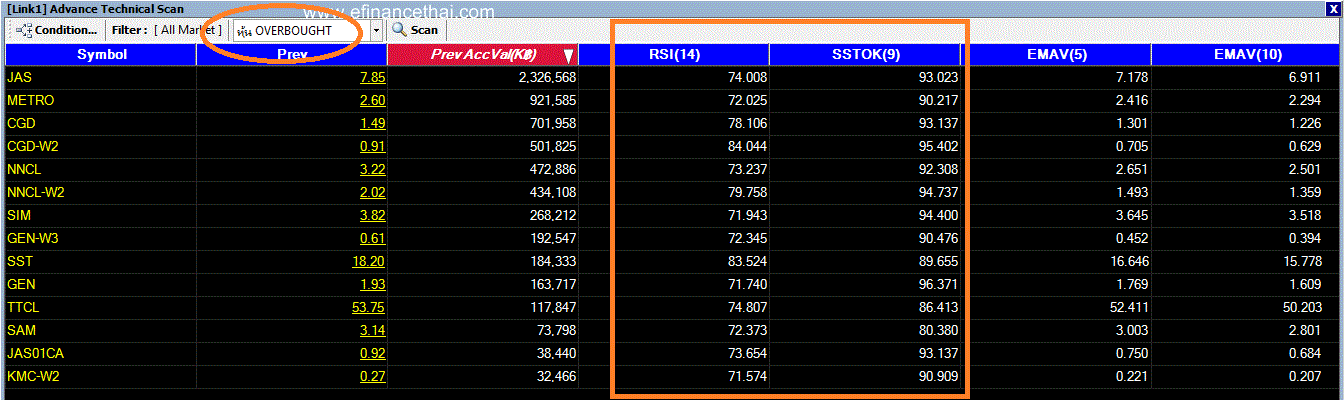This screenshot has width=1344, height=400.
Task: Select the JAS symbol row
Action: (x=672, y=77)
